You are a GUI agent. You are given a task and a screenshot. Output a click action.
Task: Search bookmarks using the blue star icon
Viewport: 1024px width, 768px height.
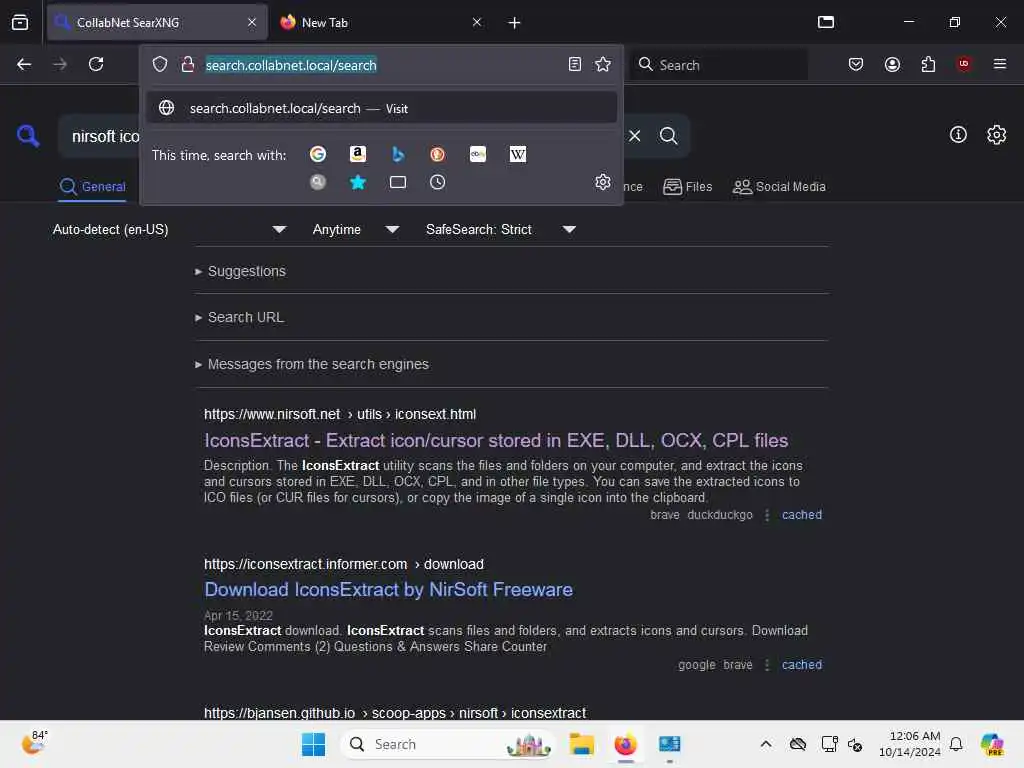[x=357, y=182]
